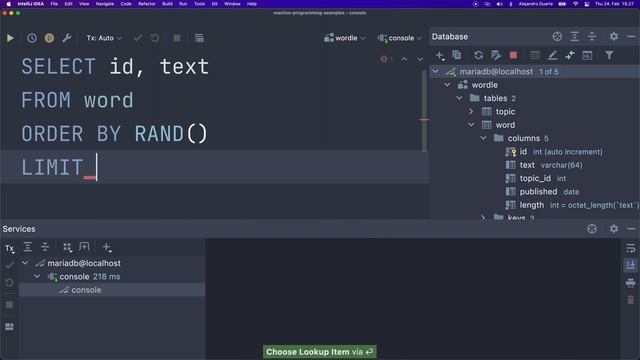Screen dimensions: 640x360
Task: Click the editor error indicator
Action: pyautogui.click(x=386, y=59)
